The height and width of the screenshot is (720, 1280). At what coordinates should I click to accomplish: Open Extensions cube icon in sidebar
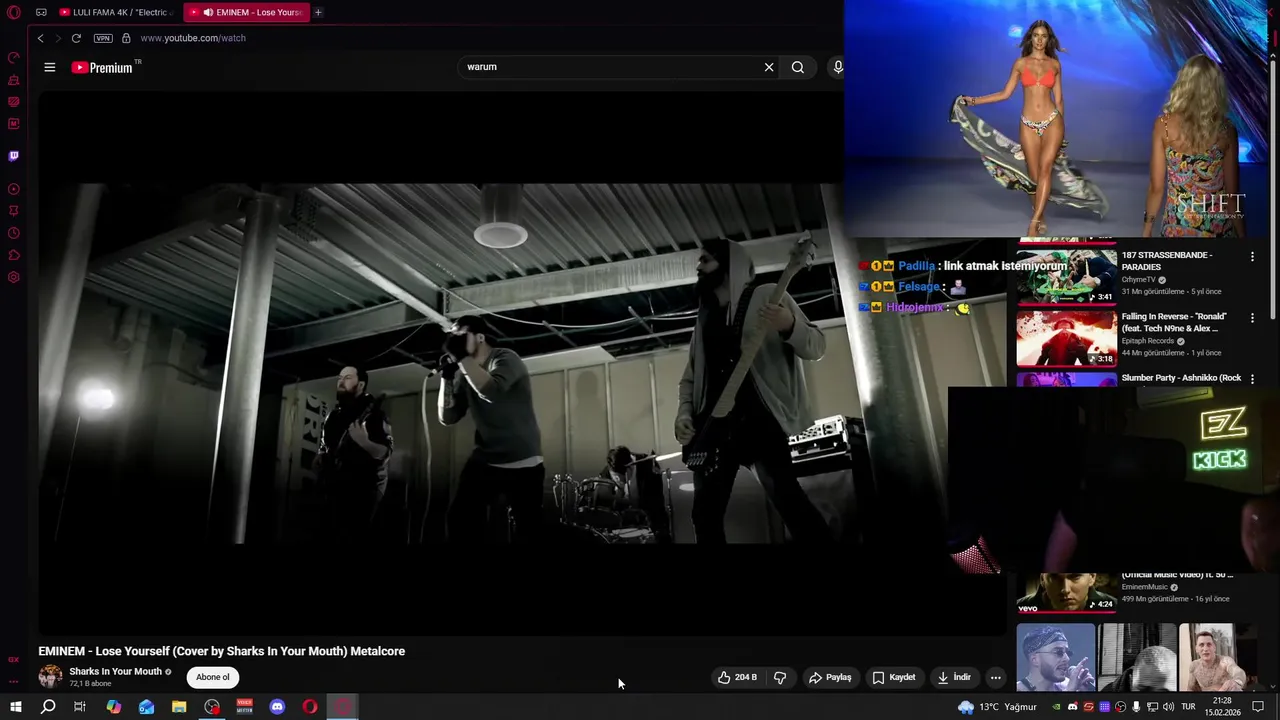[14, 255]
